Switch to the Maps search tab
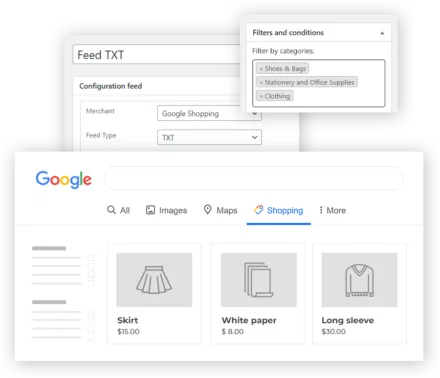The image size is (440, 378). (x=220, y=210)
